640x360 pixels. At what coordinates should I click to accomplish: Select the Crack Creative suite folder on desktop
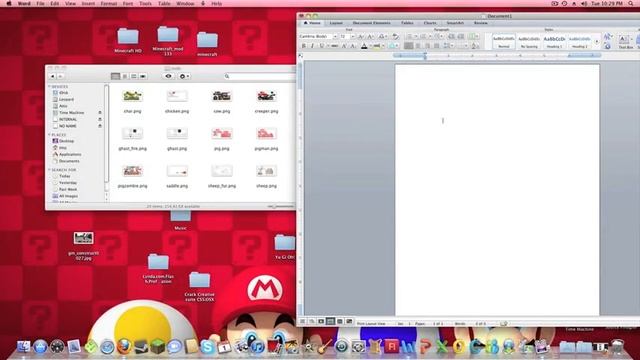199,287
